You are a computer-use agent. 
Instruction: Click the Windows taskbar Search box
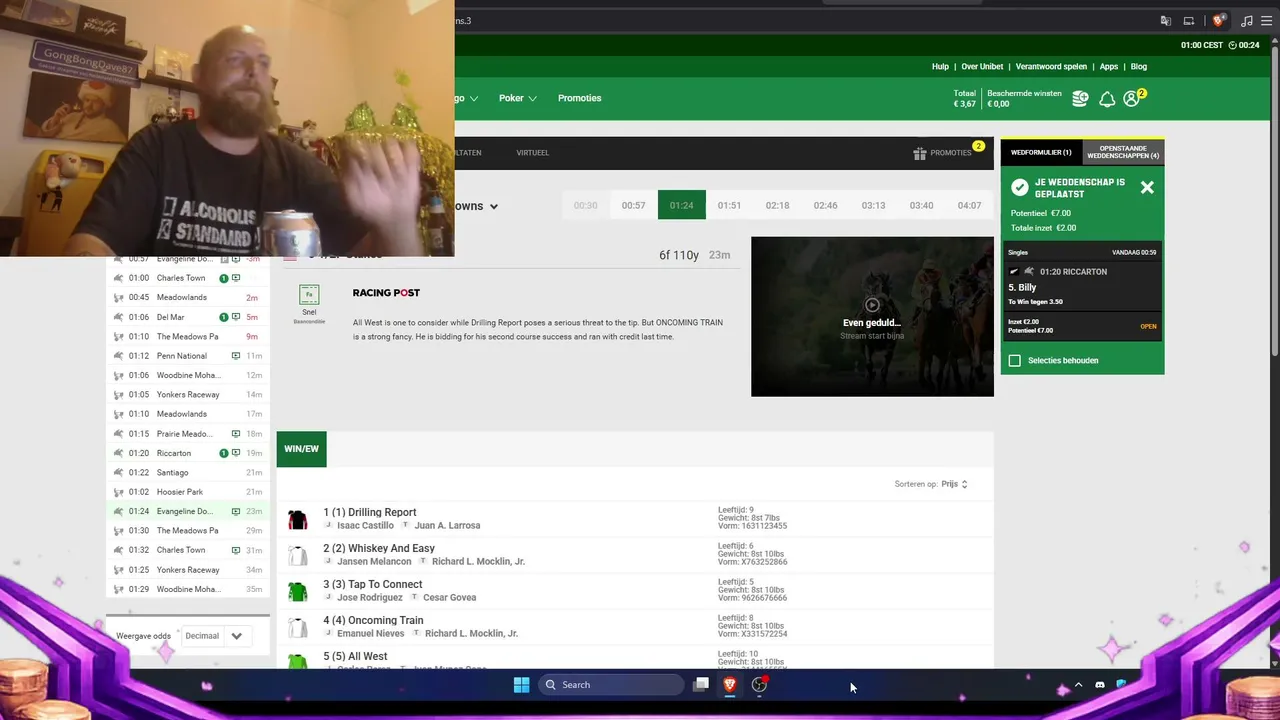click(610, 685)
